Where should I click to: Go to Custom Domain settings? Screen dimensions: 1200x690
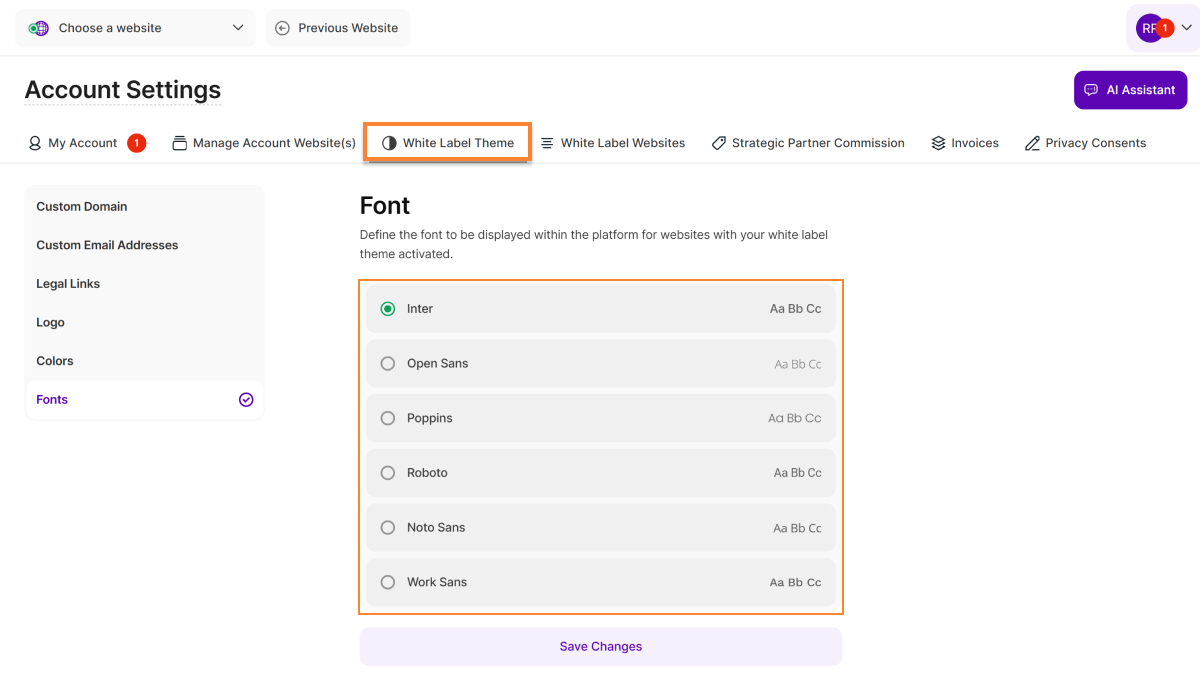click(x=82, y=207)
